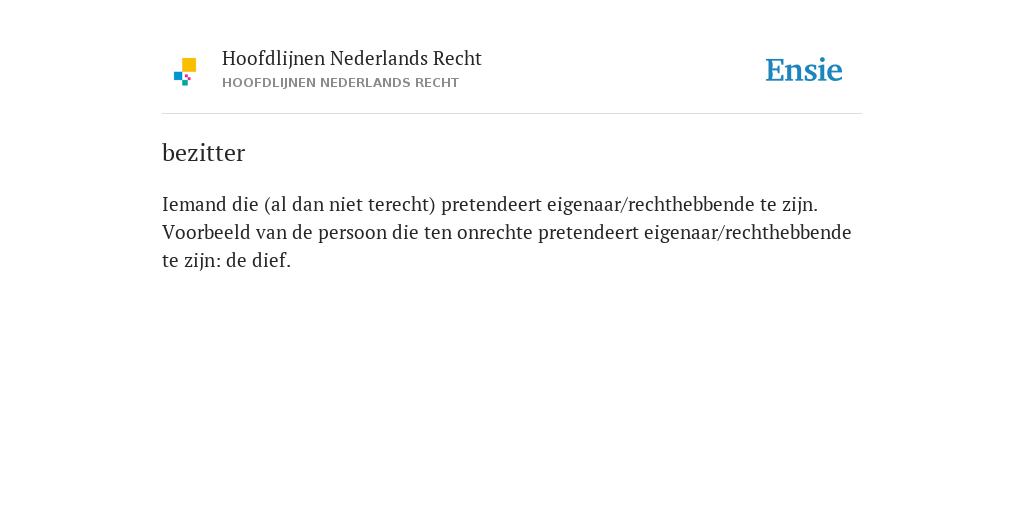Click the letter 'E' of the Ensie logo
The width and height of the screenshot is (1024, 512).
coord(775,70)
